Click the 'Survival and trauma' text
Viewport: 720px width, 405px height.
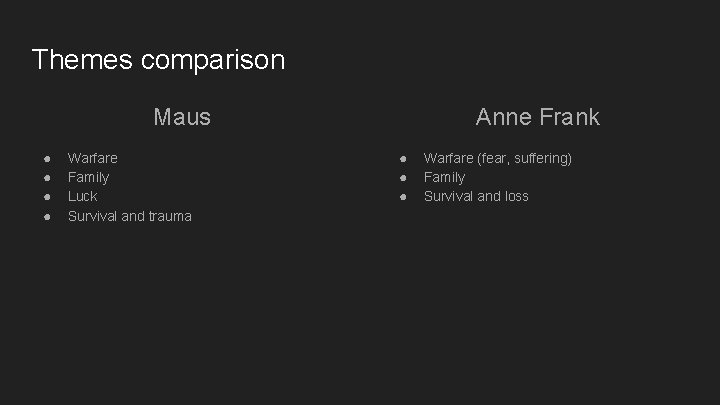point(129,216)
